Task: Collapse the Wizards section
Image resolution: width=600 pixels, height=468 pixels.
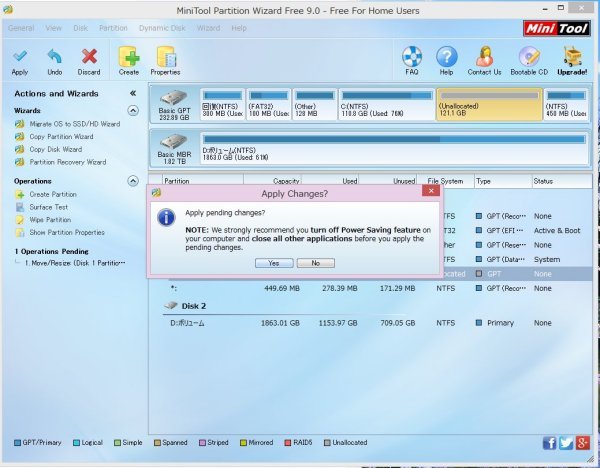Action: click(x=133, y=111)
